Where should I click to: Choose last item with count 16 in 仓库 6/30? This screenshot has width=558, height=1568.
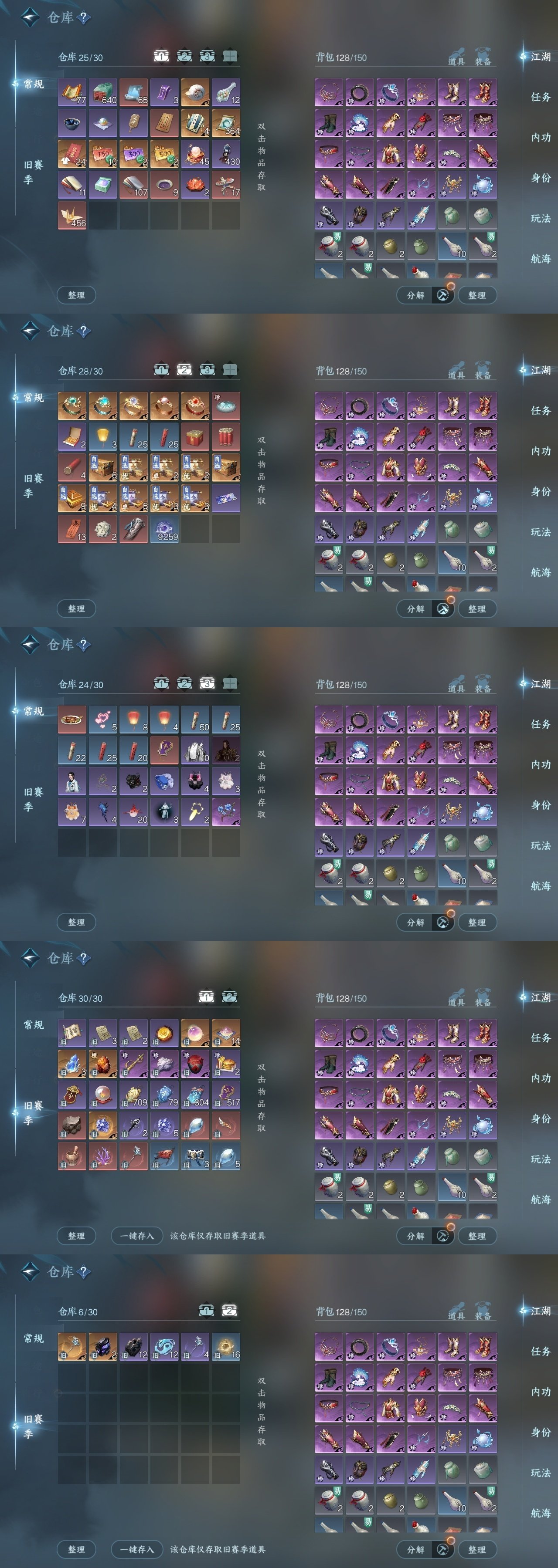[226, 1346]
